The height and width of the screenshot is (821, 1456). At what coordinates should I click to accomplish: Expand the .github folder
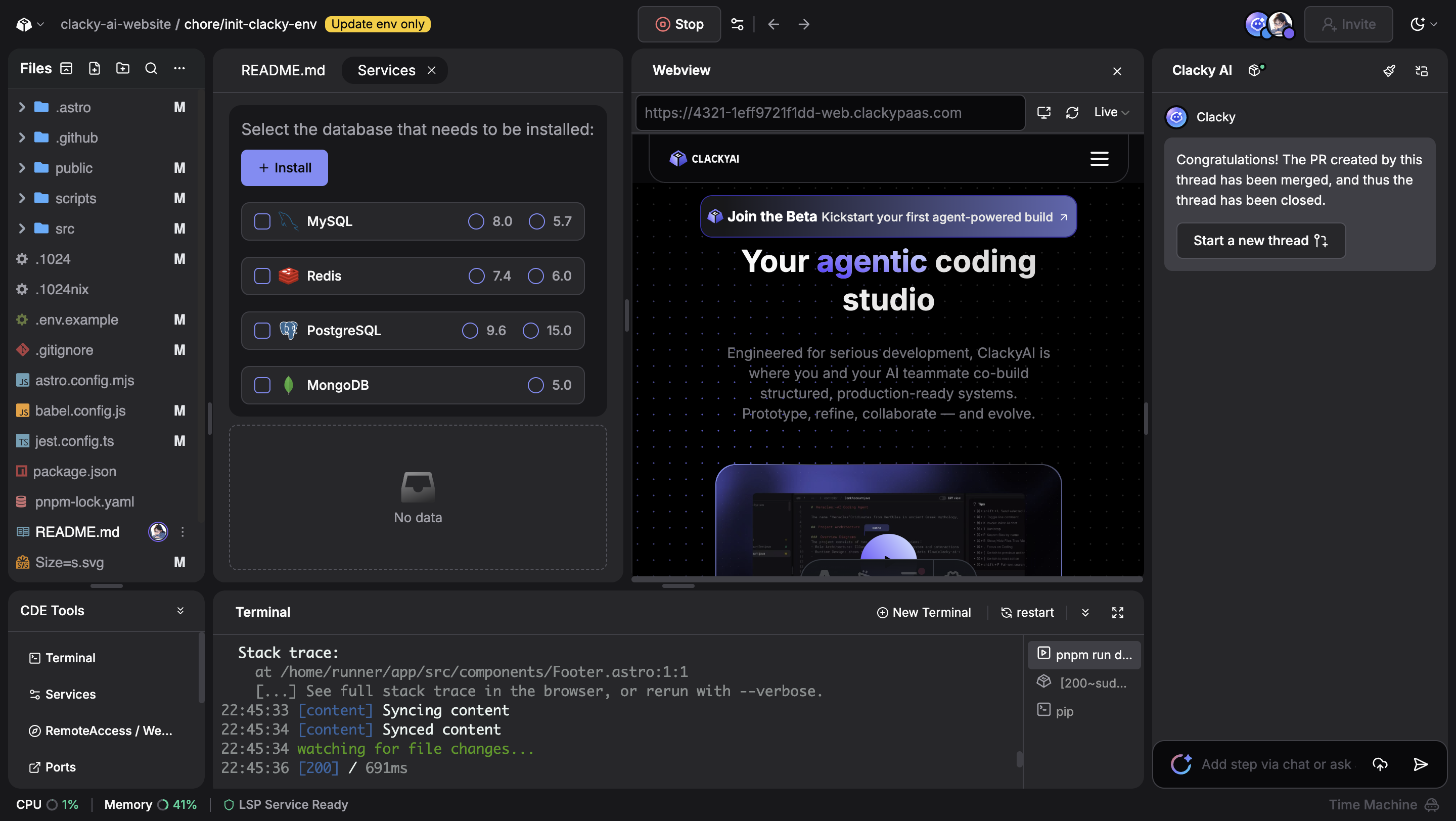point(21,138)
